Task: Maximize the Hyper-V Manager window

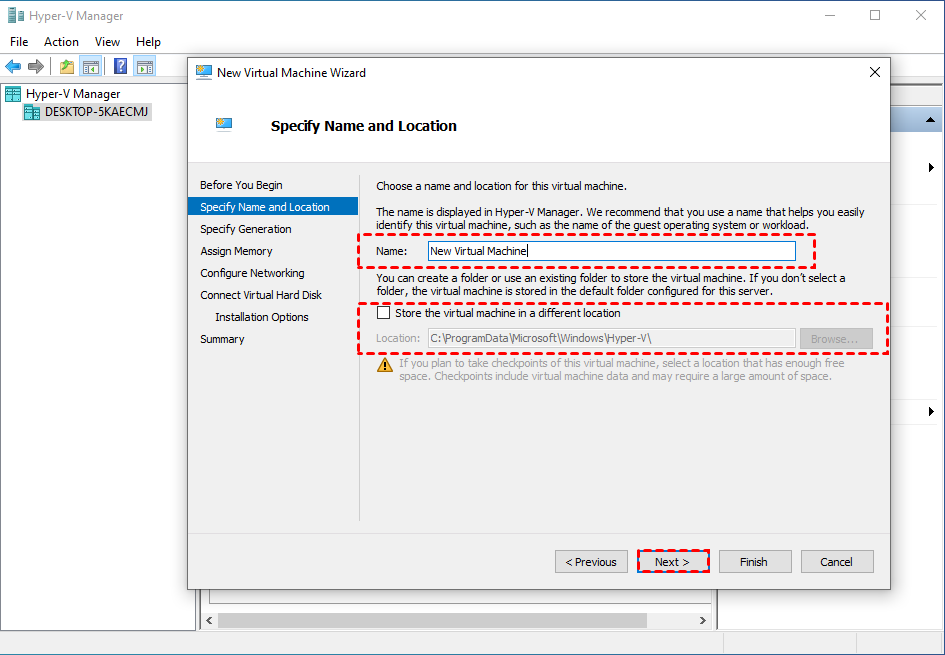Action: pyautogui.click(x=875, y=15)
